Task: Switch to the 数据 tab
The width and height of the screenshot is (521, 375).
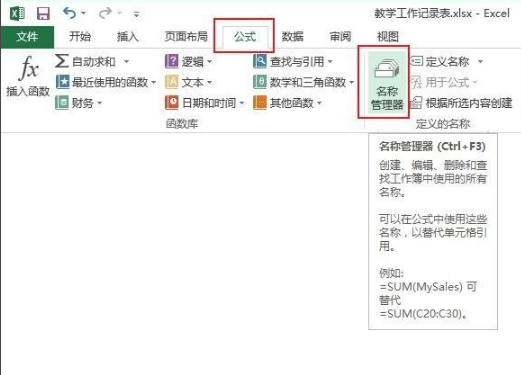Action: click(x=292, y=36)
